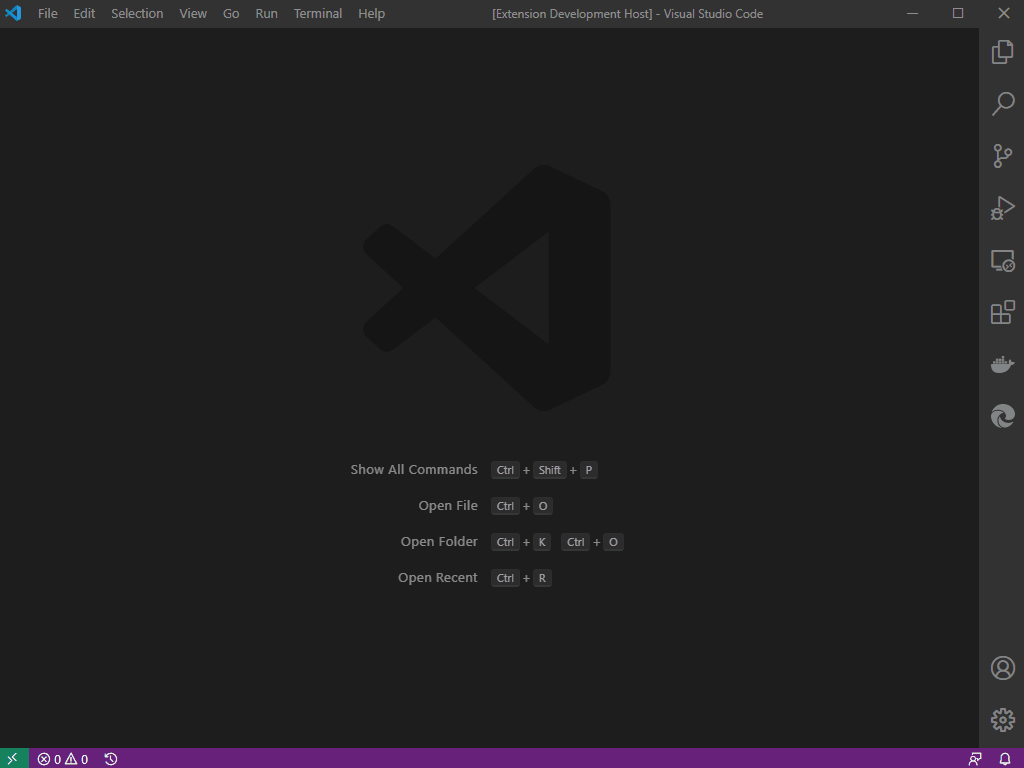Screen dimensions: 1024x768
Task: Open the Edit menu
Action: pyautogui.click(x=84, y=14)
